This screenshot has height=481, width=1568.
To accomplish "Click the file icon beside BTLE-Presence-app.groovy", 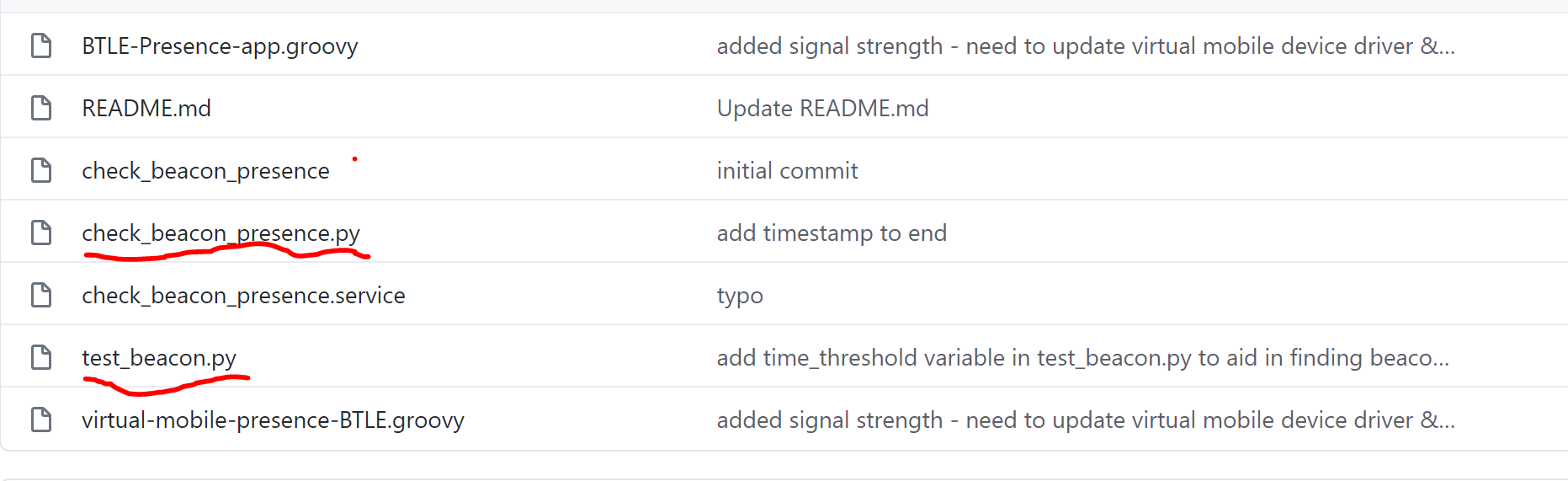I will [x=41, y=45].
